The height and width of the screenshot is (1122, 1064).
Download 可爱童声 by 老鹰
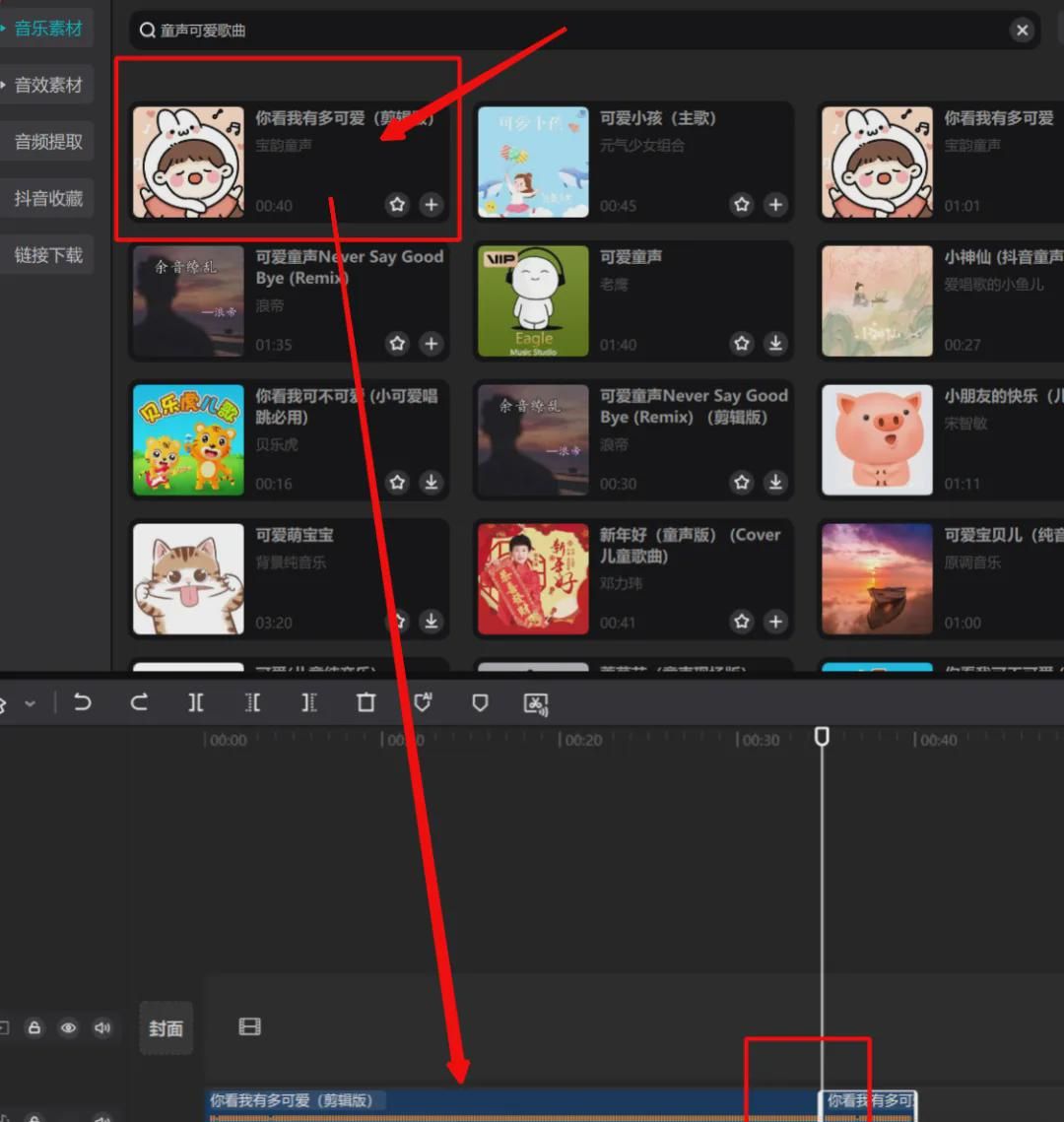775,344
